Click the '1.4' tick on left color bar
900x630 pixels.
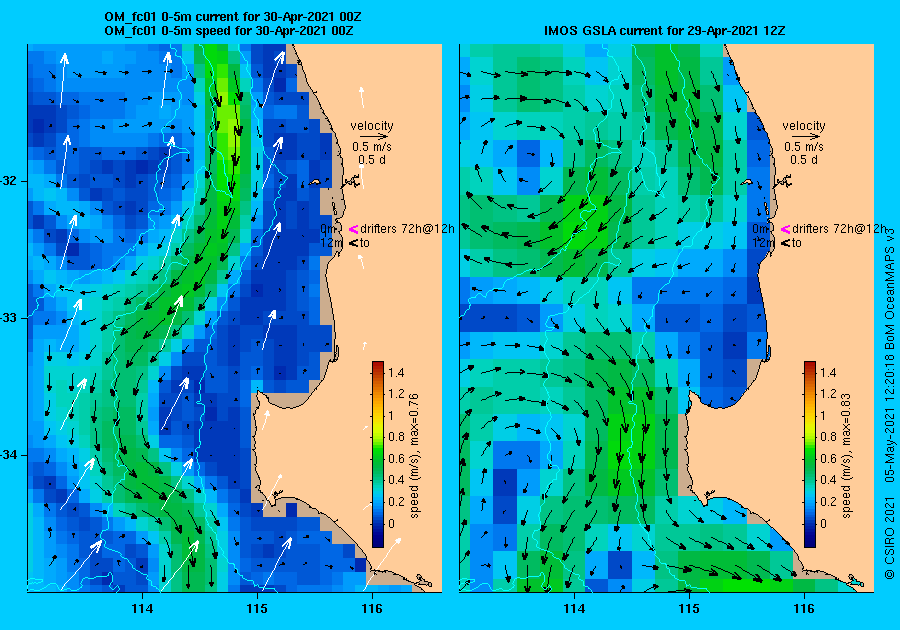[x=396, y=372]
